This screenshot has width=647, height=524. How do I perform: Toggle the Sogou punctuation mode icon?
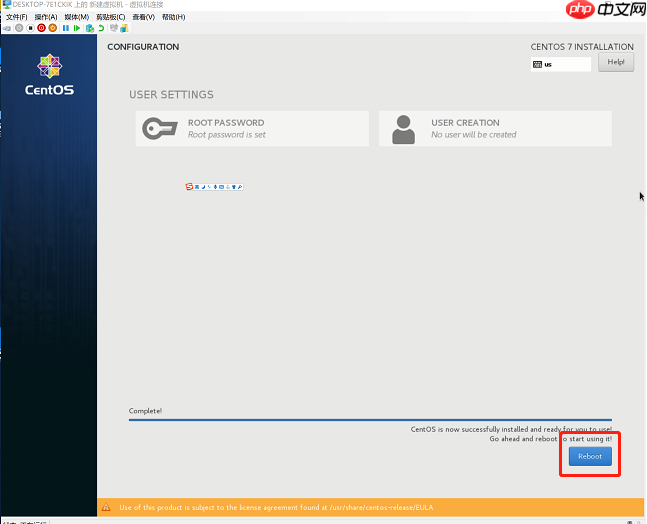209,187
